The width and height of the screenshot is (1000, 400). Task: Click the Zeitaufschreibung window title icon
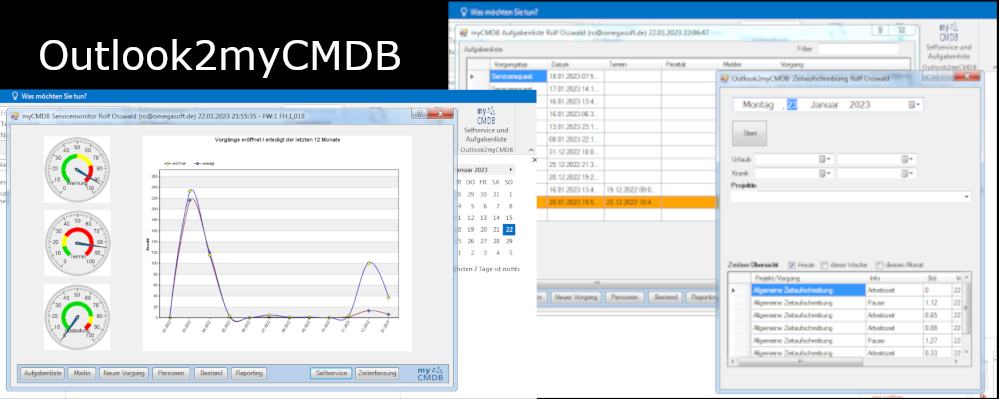point(724,78)
